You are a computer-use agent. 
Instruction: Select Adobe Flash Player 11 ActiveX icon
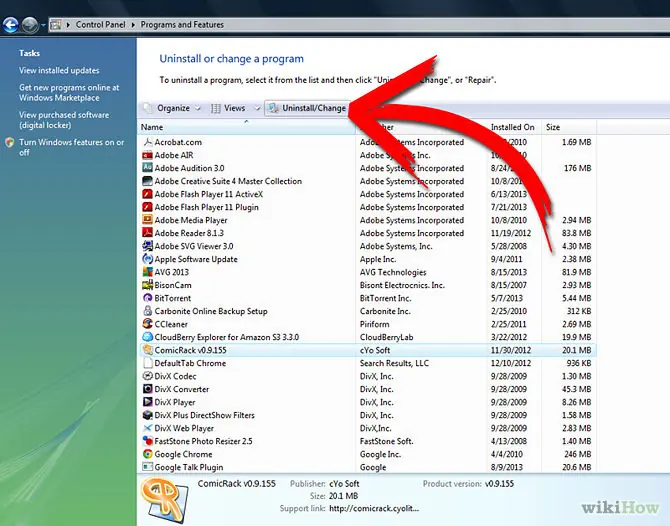(x=147, y=194)
